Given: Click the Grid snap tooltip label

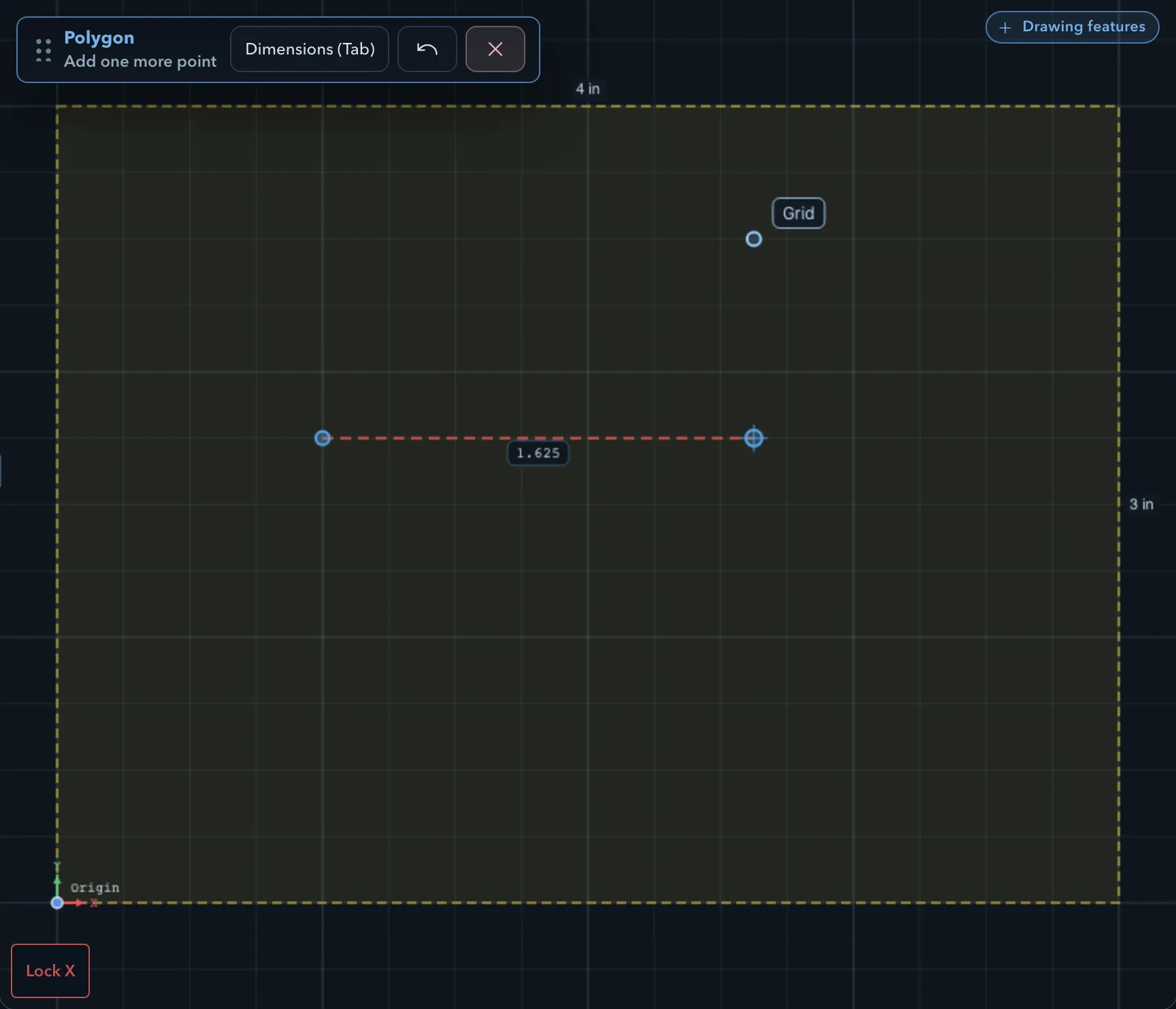Looking at the screenshot, I should [798, 213].
